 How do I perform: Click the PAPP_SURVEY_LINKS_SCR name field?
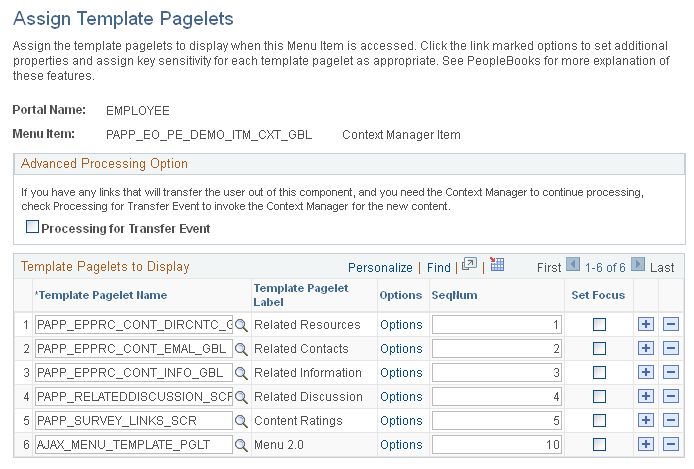(134, 420)
